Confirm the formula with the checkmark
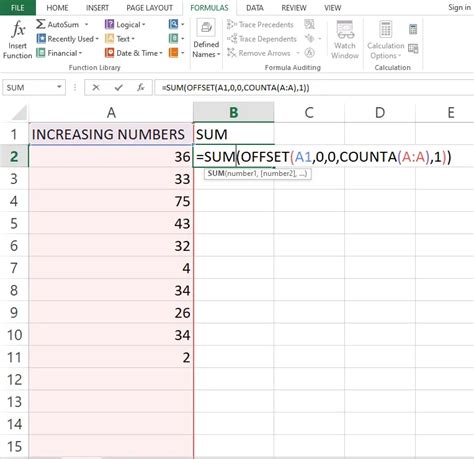474x459 pixels. coord(118,88)
